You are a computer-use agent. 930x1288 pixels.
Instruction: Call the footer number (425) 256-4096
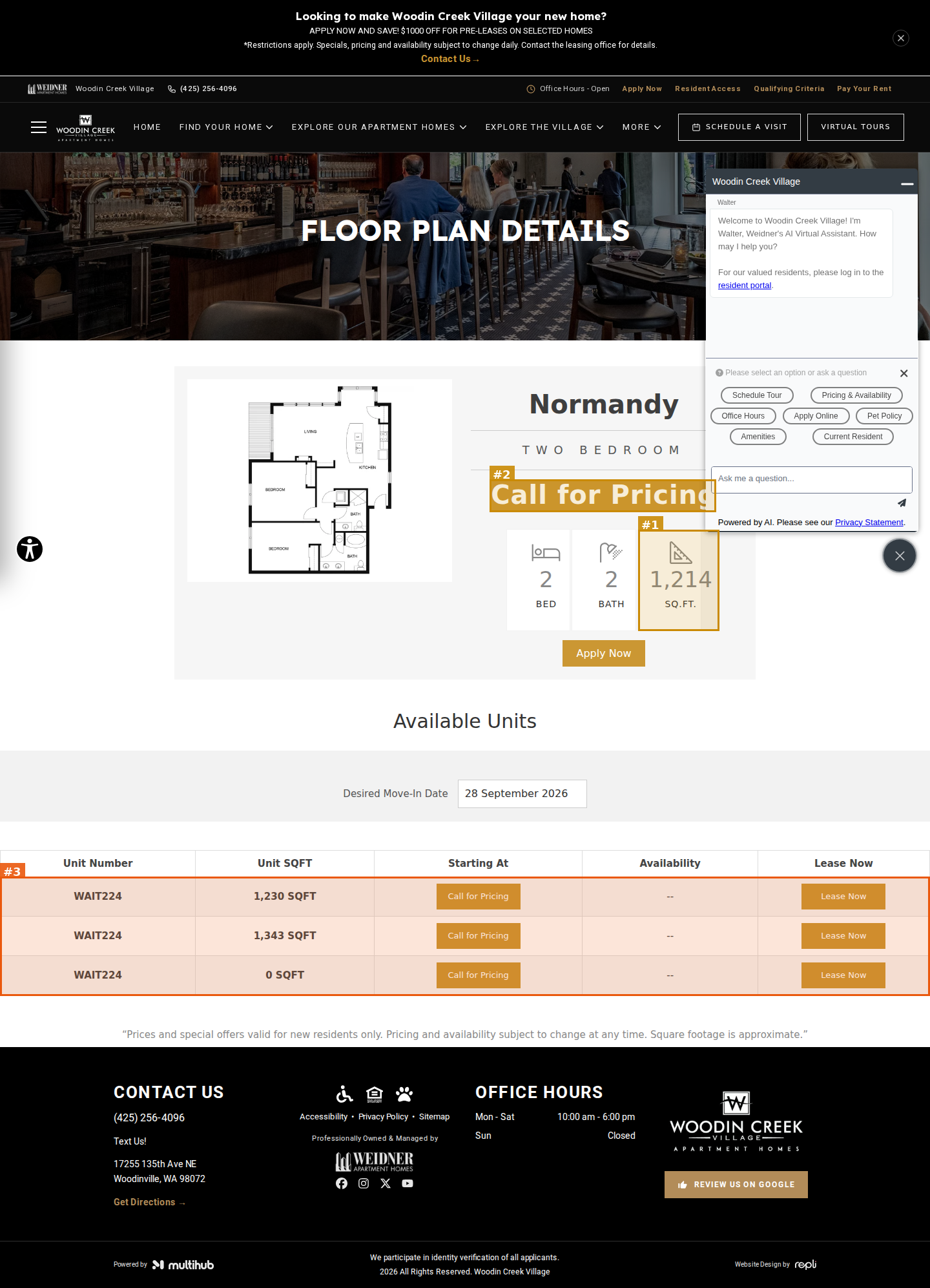point(149,1117)
